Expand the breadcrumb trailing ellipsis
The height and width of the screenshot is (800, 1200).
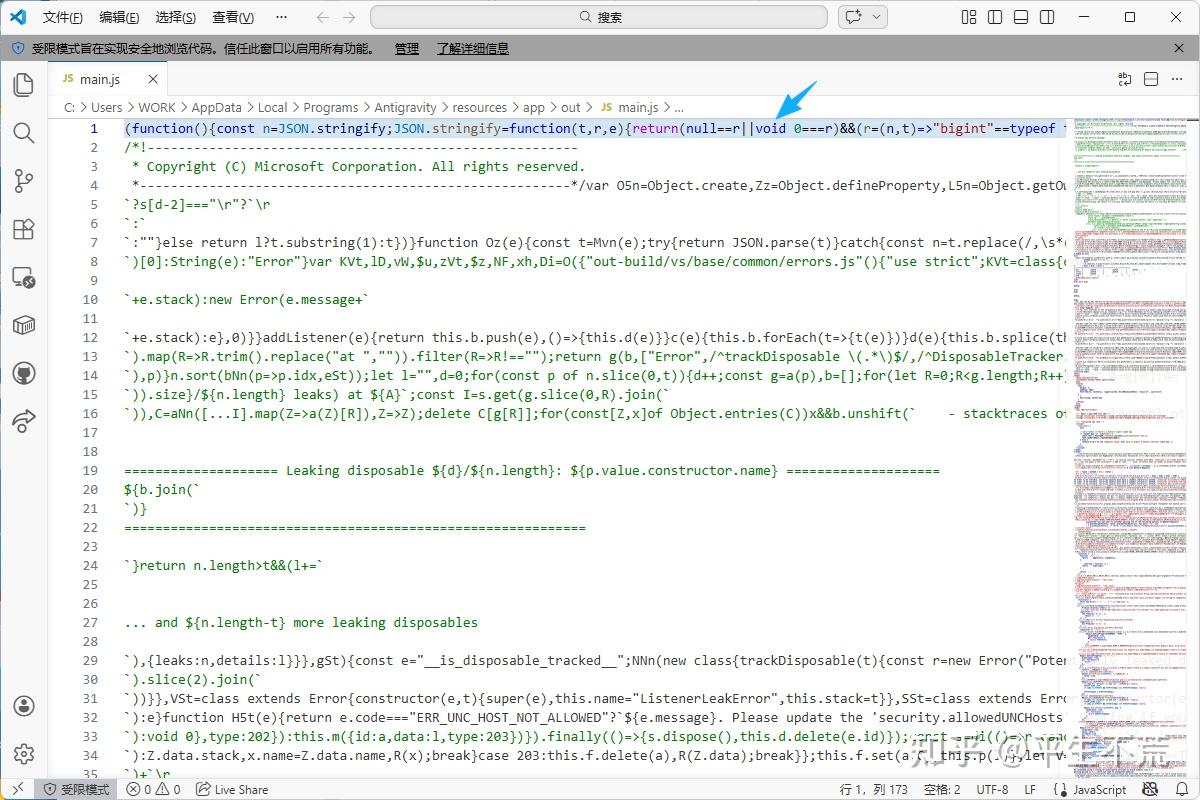tap(679, 107)
